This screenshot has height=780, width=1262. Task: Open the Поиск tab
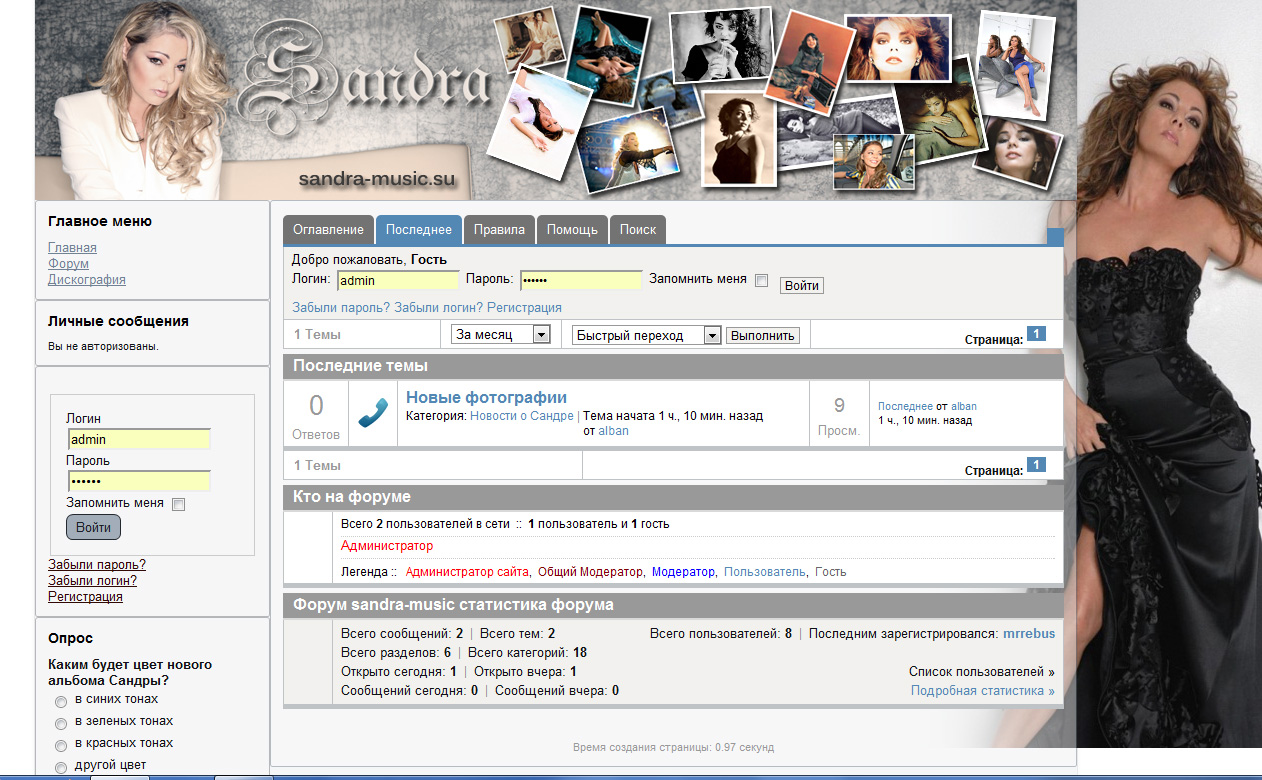(638, 229)
